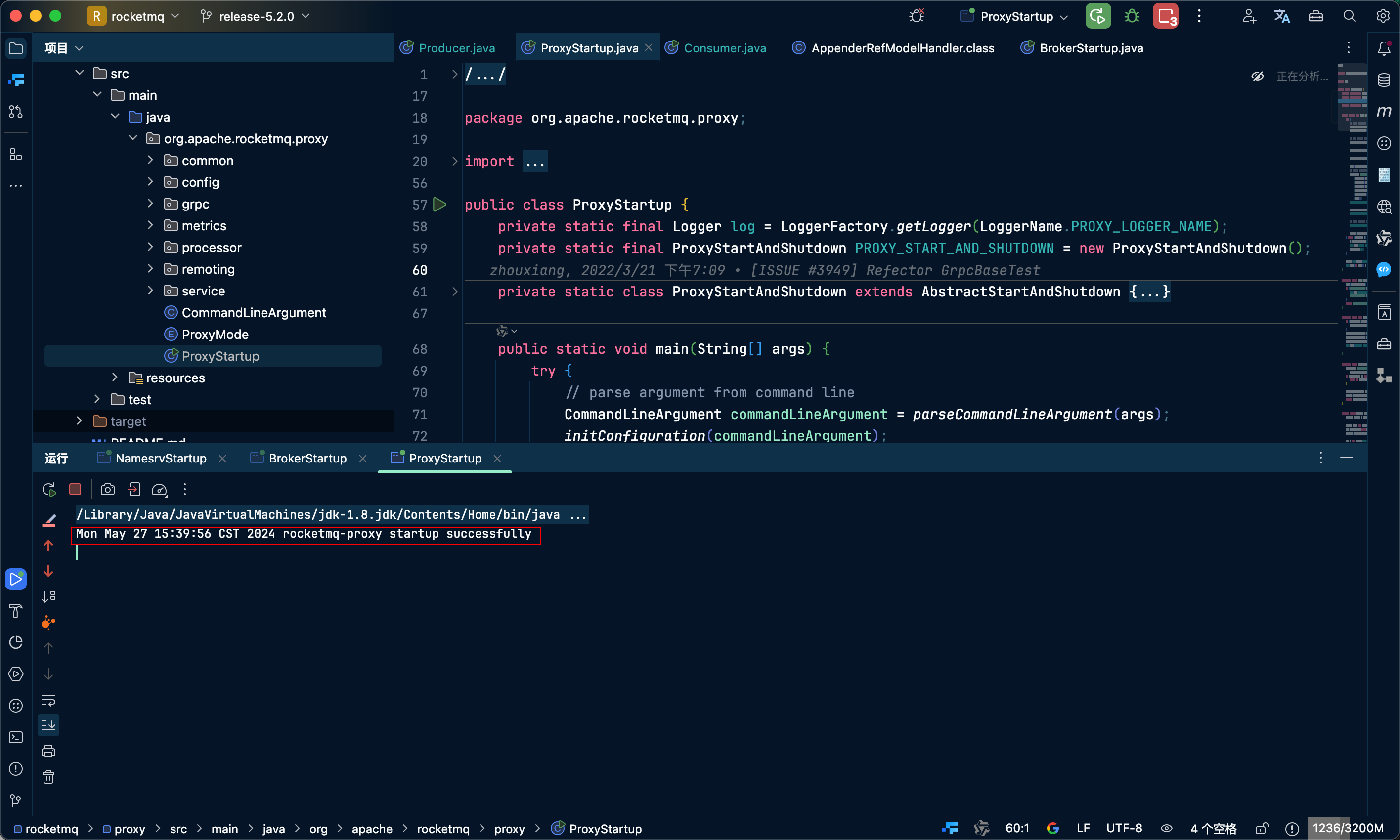
Task: Click the green Rerun ProxyStartup button in toolbar
Action: click(1097, 16)
